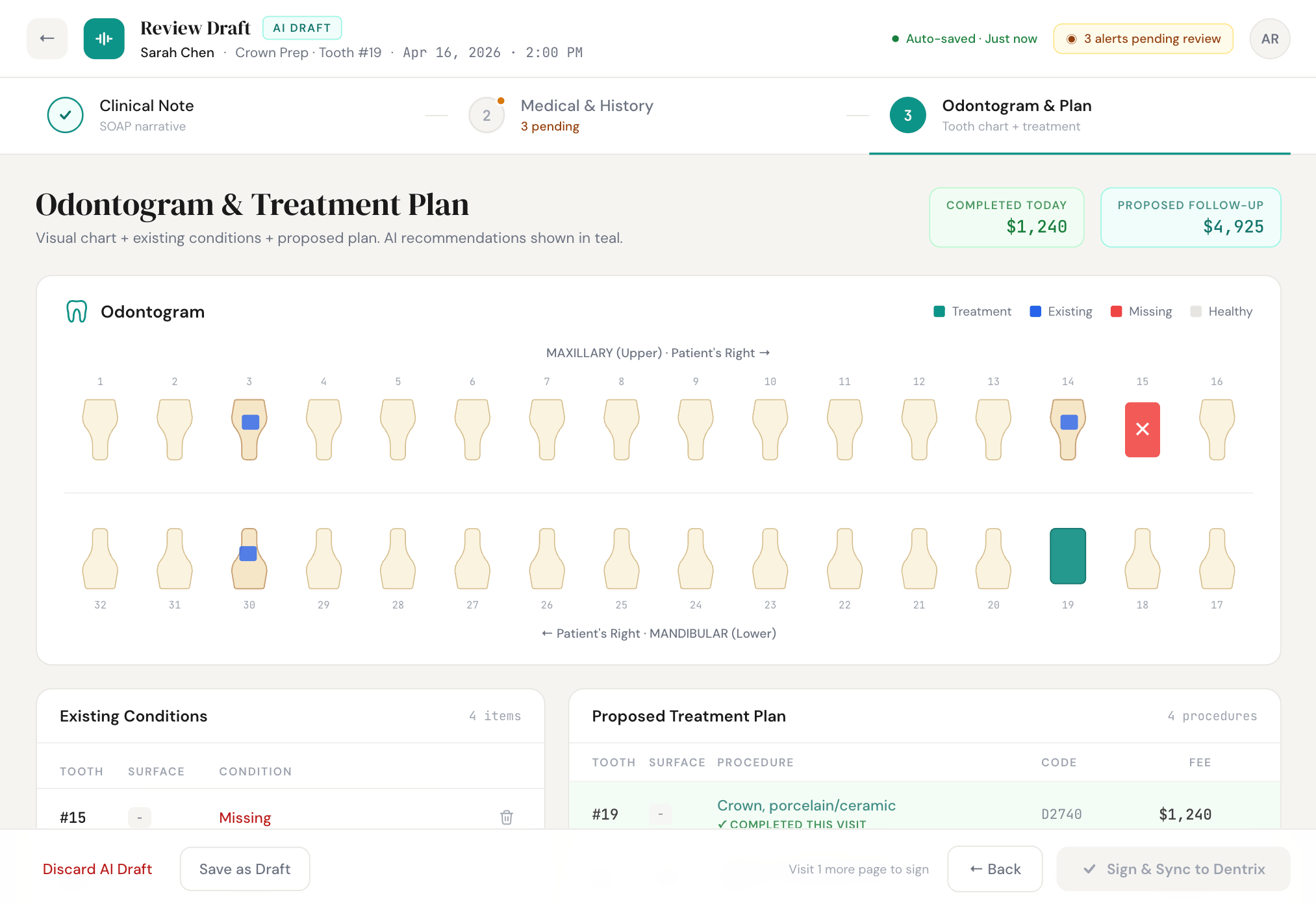
Task: Click the AI DRAFT badge
Action: pyautogui.click(x=302, y=28)
